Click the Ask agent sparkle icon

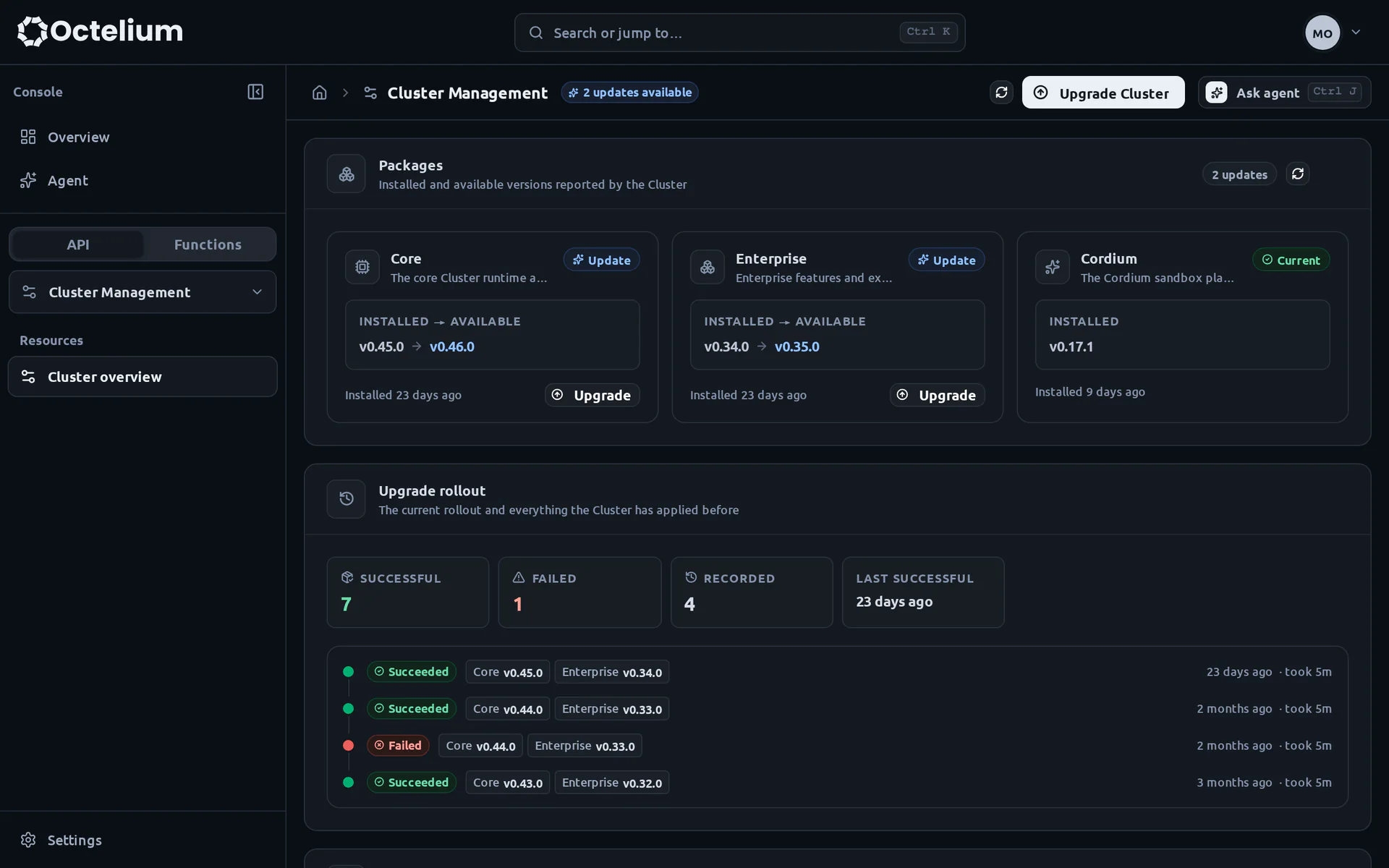[x=1216, y=92]
